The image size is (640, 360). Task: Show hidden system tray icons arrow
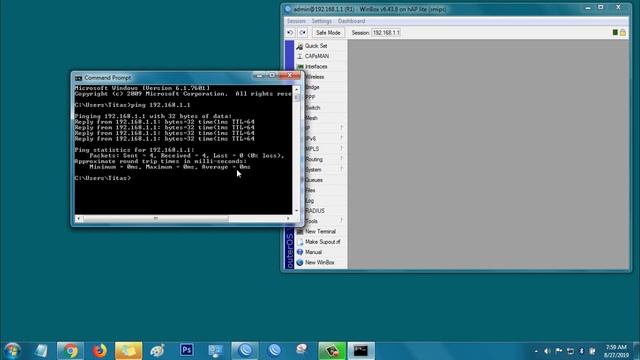(x=536, y=351)
